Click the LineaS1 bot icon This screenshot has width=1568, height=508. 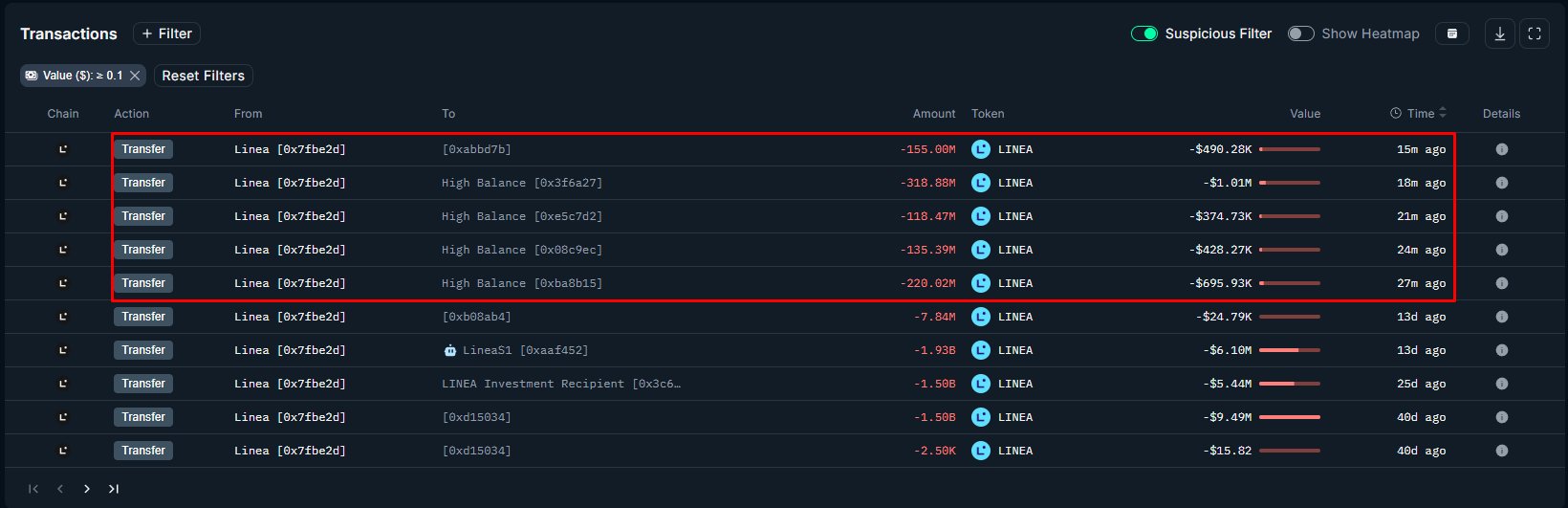coord(450,350)
